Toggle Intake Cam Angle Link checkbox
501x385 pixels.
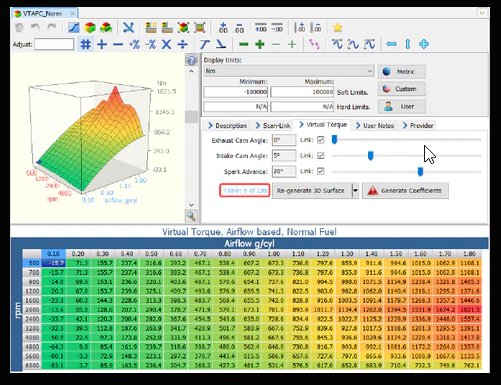(321, 155)
